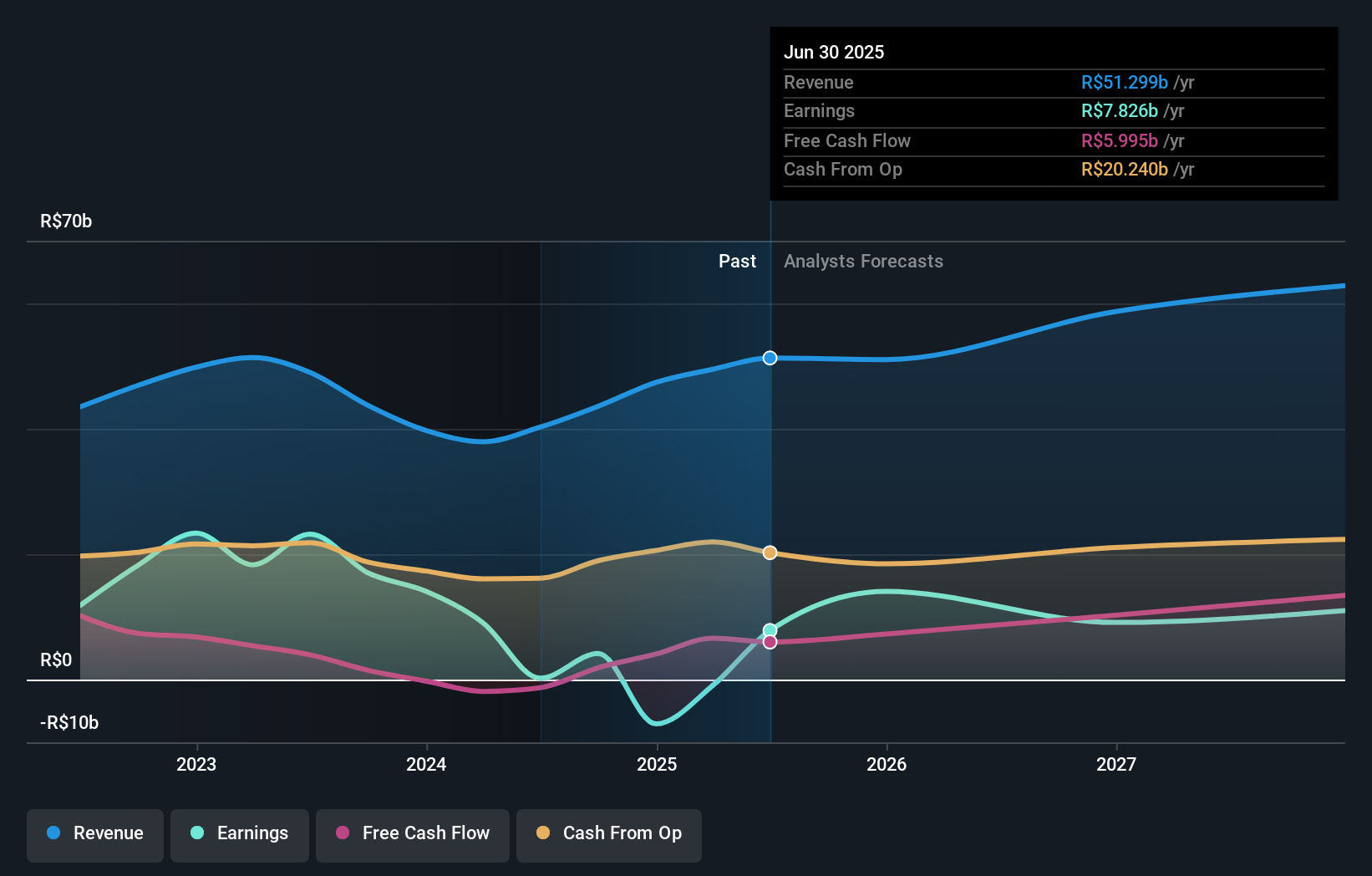Toggle the Free Cash Flow series visibility
Screen dimensions: 1372x876
point(412,833)
